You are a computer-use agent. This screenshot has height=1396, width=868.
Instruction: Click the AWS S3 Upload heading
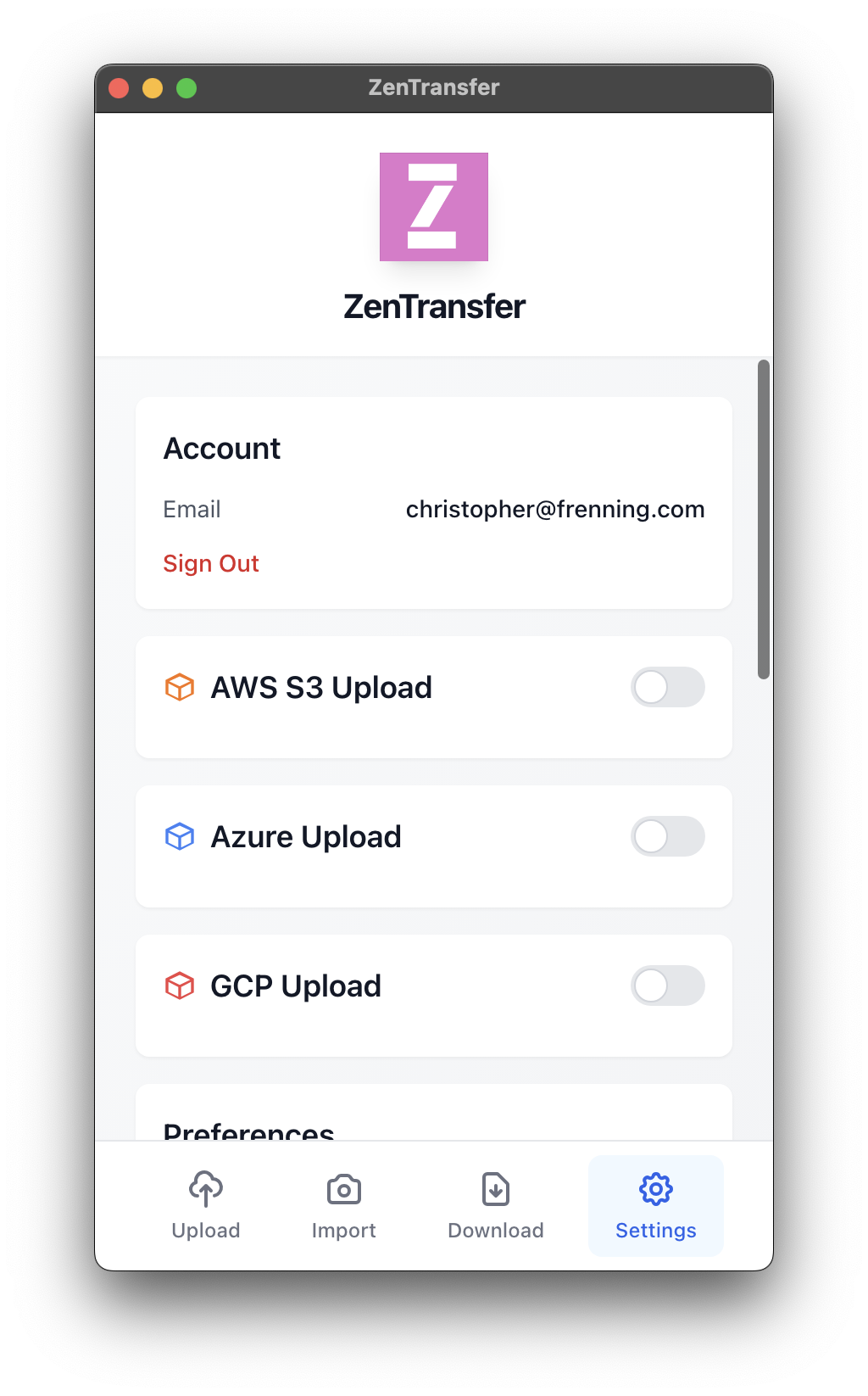click(x=321, y=688)
